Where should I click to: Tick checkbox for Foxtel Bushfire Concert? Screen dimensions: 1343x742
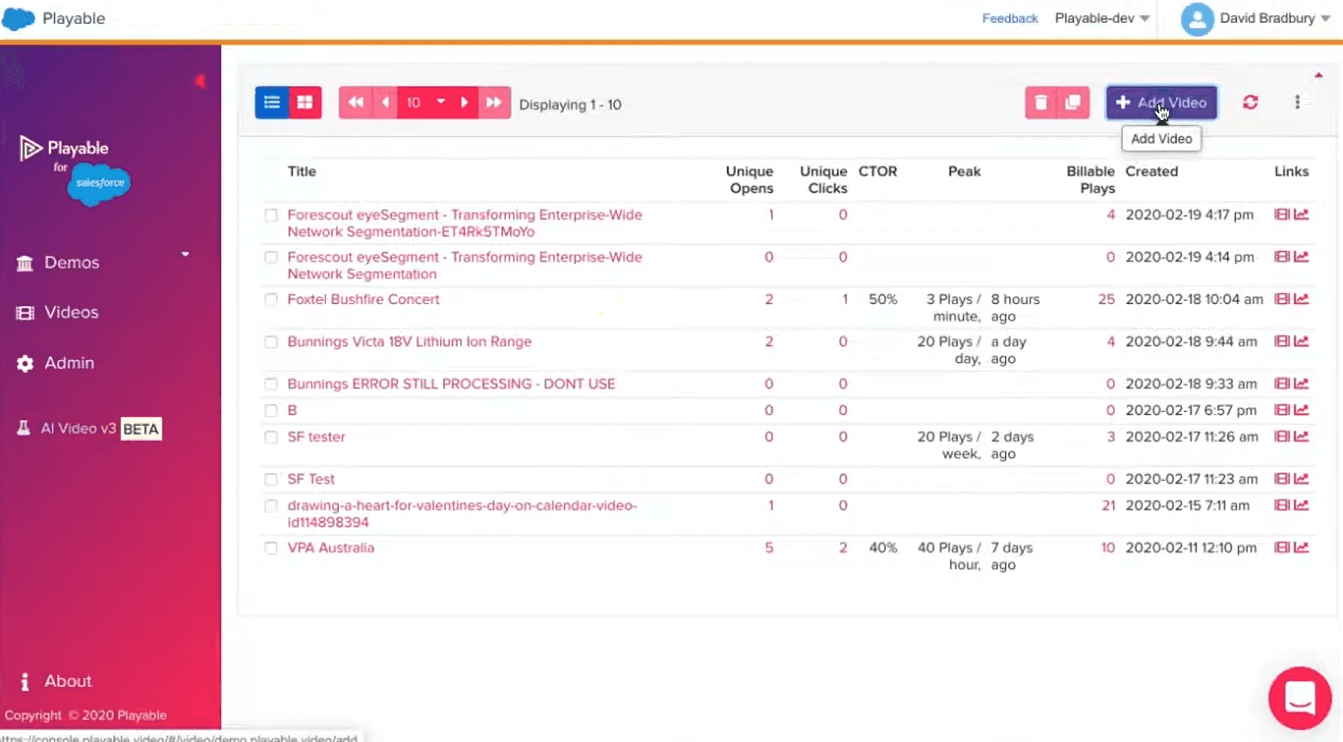[271, 300]
